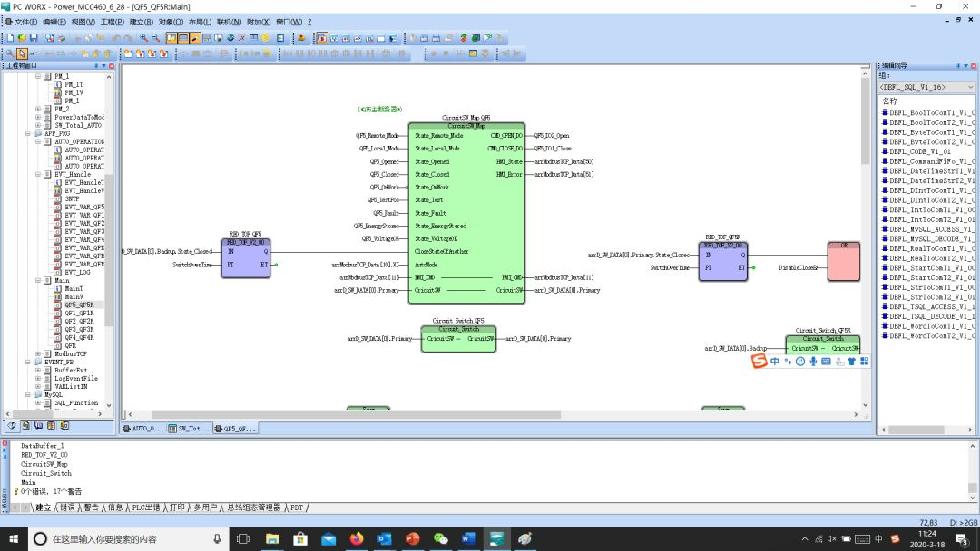
Task: Select the QF5_QF... worksheet tab
Action: click(x=234, y=427)
